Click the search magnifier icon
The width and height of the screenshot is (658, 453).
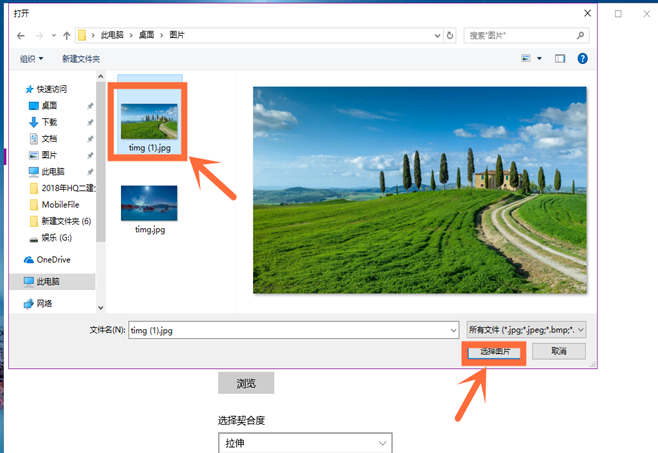pos(581,35)
